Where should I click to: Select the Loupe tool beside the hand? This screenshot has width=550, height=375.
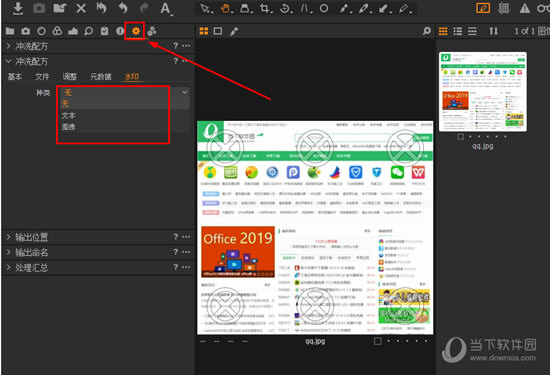pyautogui.click(x=246, y=8)
